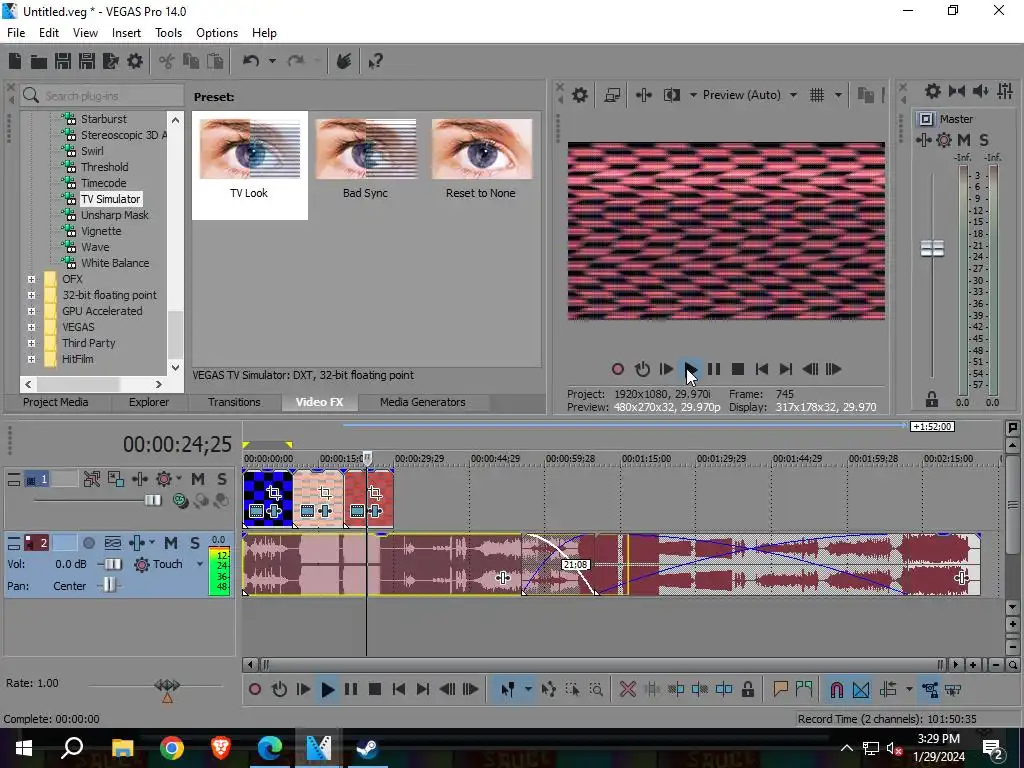Click the Undo arrow icon
Screen dimensions: 1024x768
[251, 61]
